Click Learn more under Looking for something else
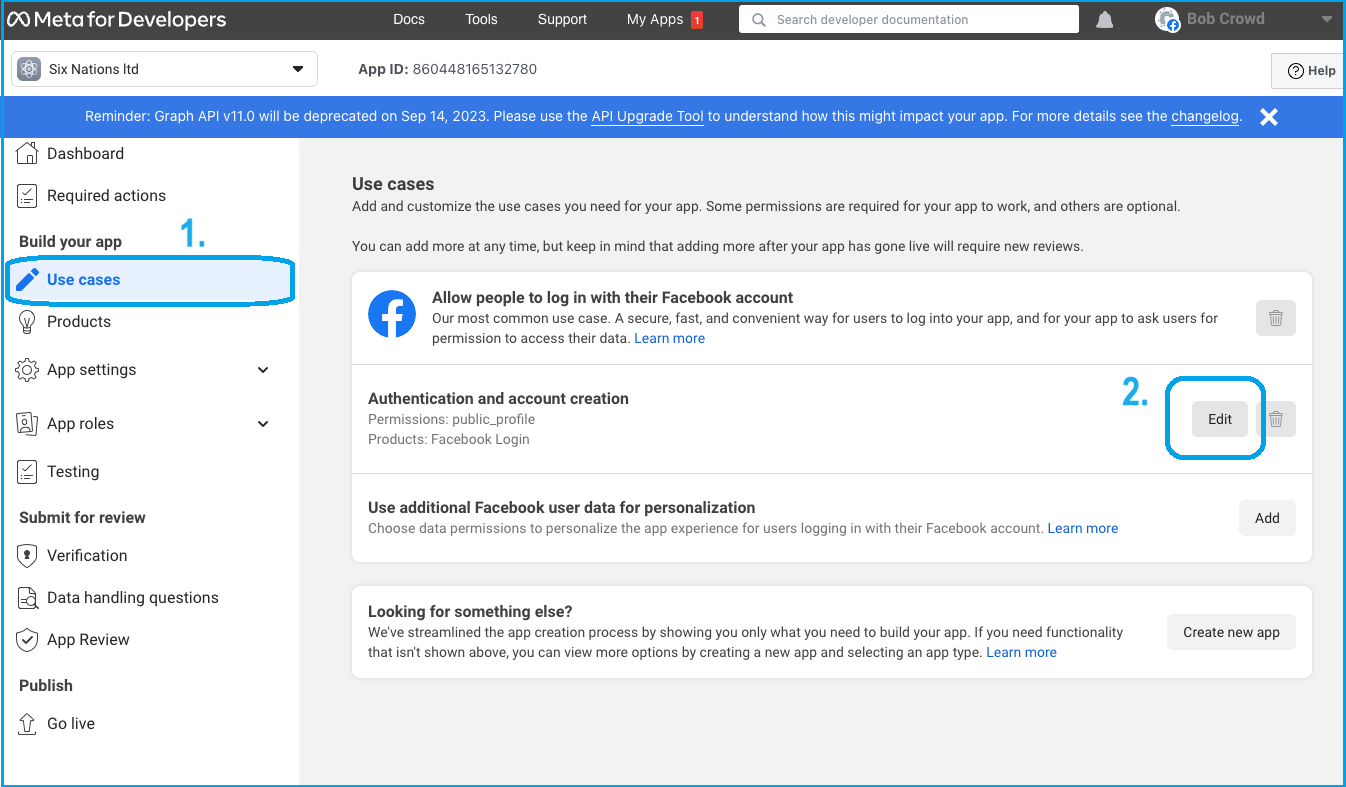 (x=1021, y=652)
